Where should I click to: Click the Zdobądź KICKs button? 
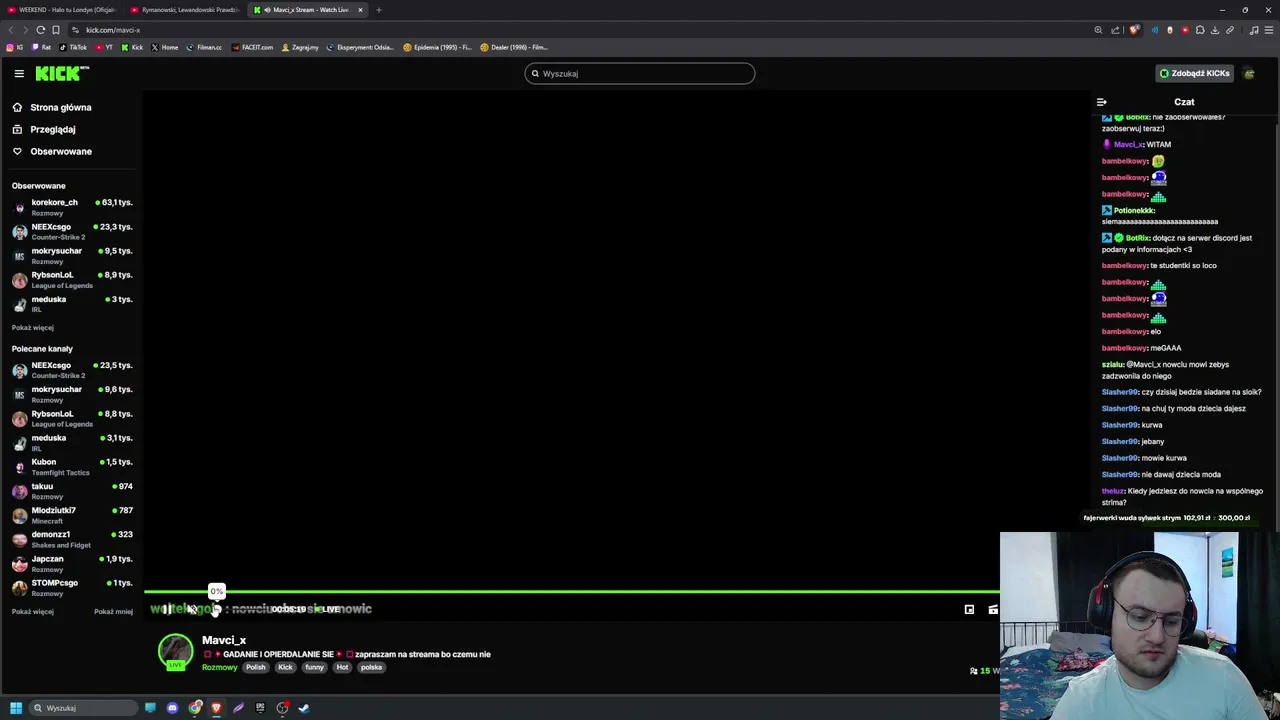[1194, 73]
